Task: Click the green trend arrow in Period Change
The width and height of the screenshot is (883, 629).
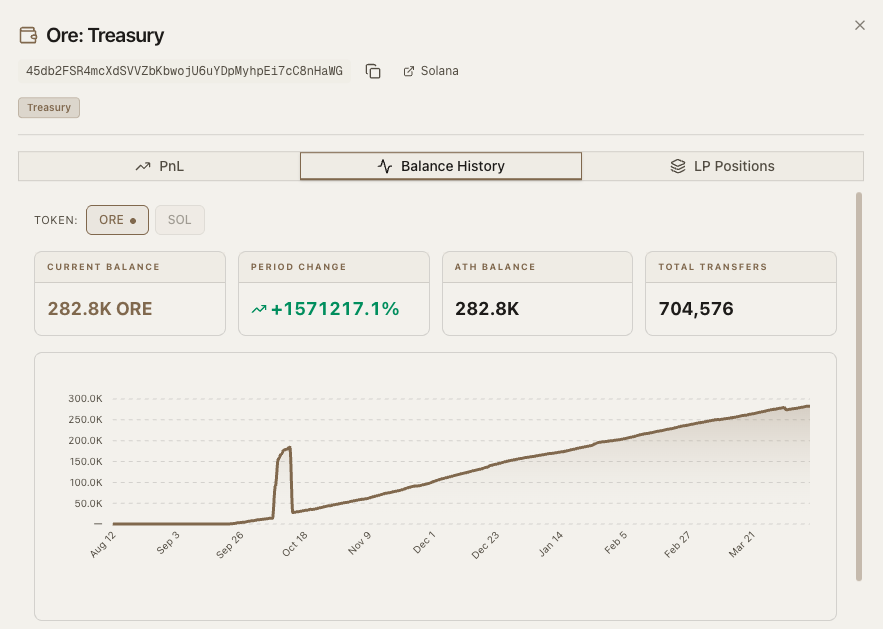Action: point(258,309)
